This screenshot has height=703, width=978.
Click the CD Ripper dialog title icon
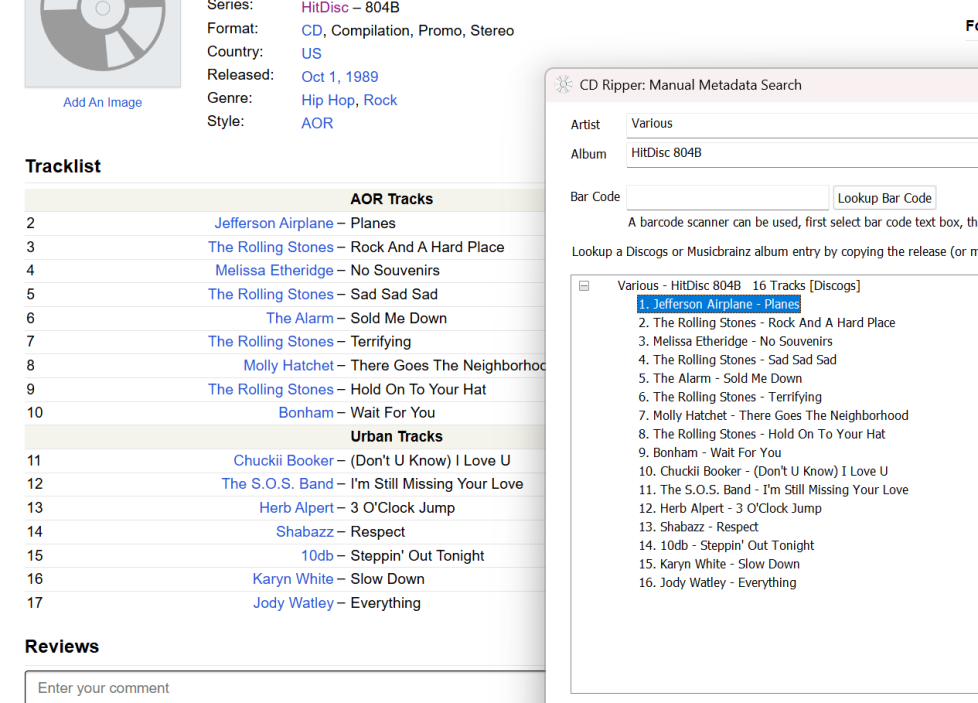[x=564, y=85]
